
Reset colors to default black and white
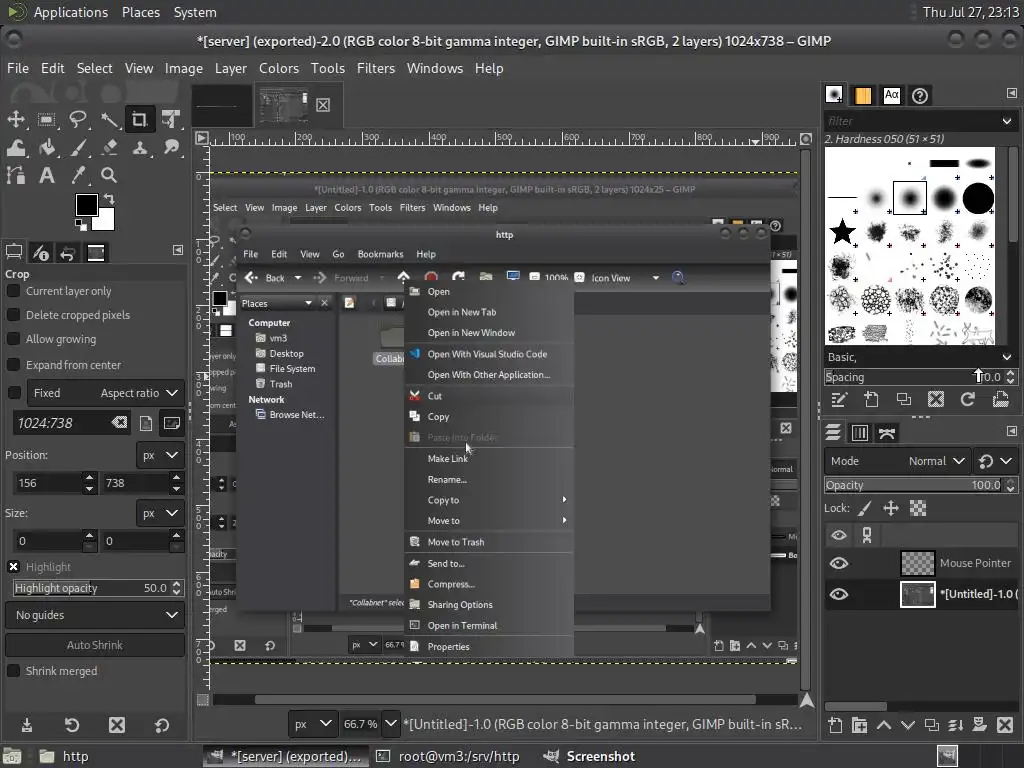[x=80, y=225]
